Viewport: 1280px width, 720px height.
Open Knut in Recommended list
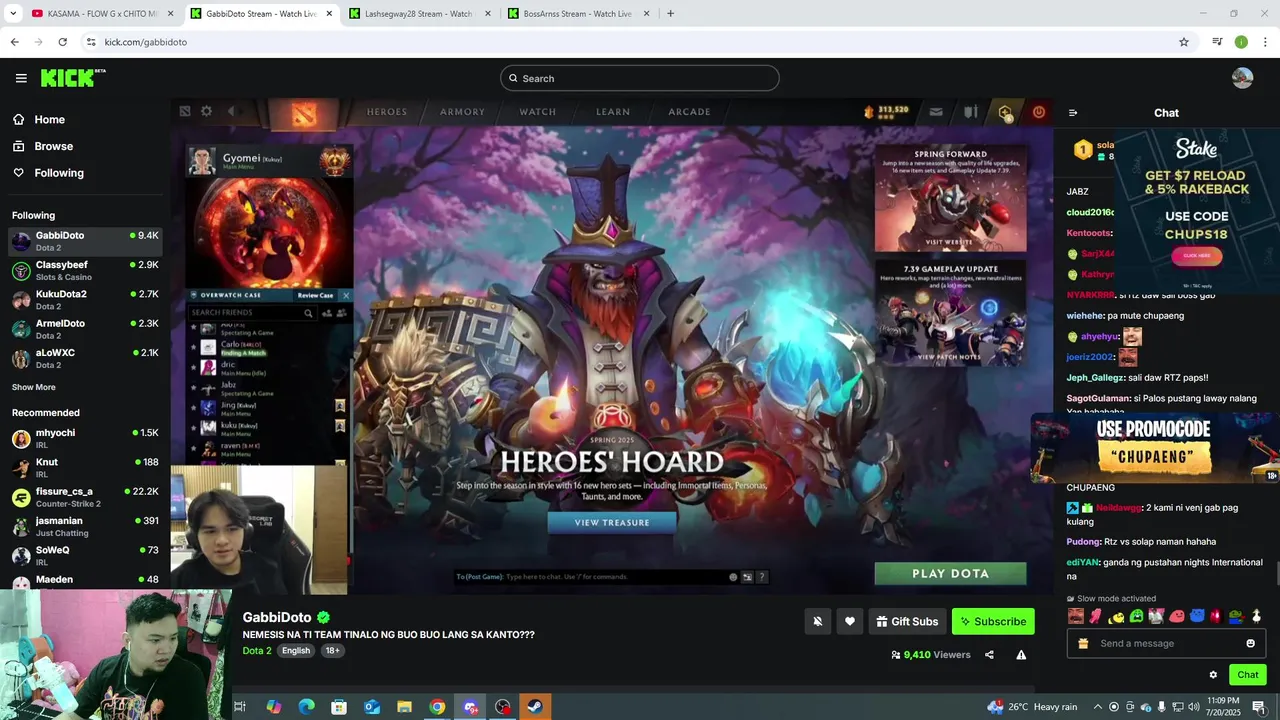(x=85, y=467)
